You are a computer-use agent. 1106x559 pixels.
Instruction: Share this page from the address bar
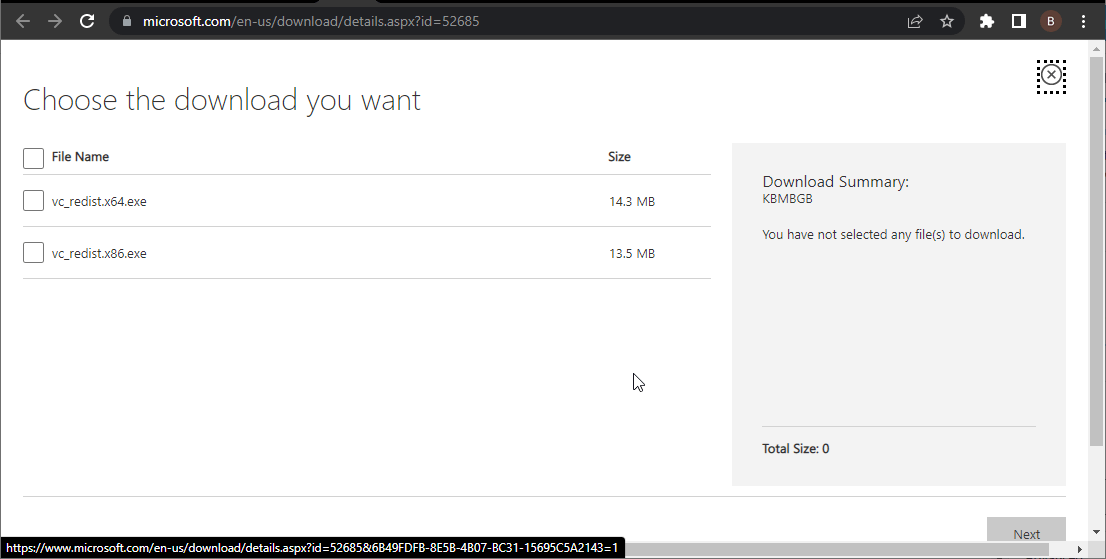tap(915, 21)
